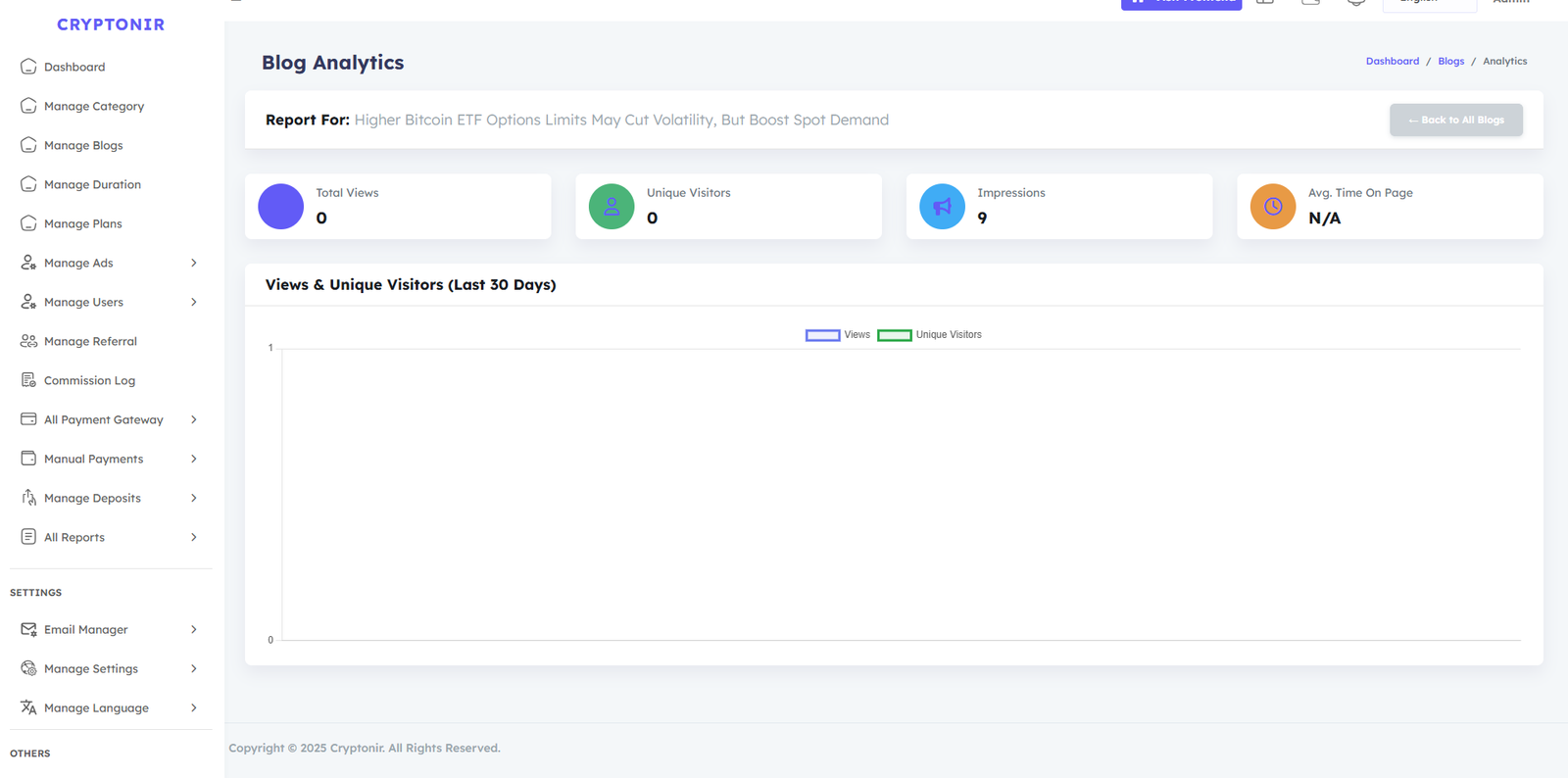This screenshot has height=778, width=1568.
Task: Click the Unique Visitors person icon
Action: click(x=612, y=207)
